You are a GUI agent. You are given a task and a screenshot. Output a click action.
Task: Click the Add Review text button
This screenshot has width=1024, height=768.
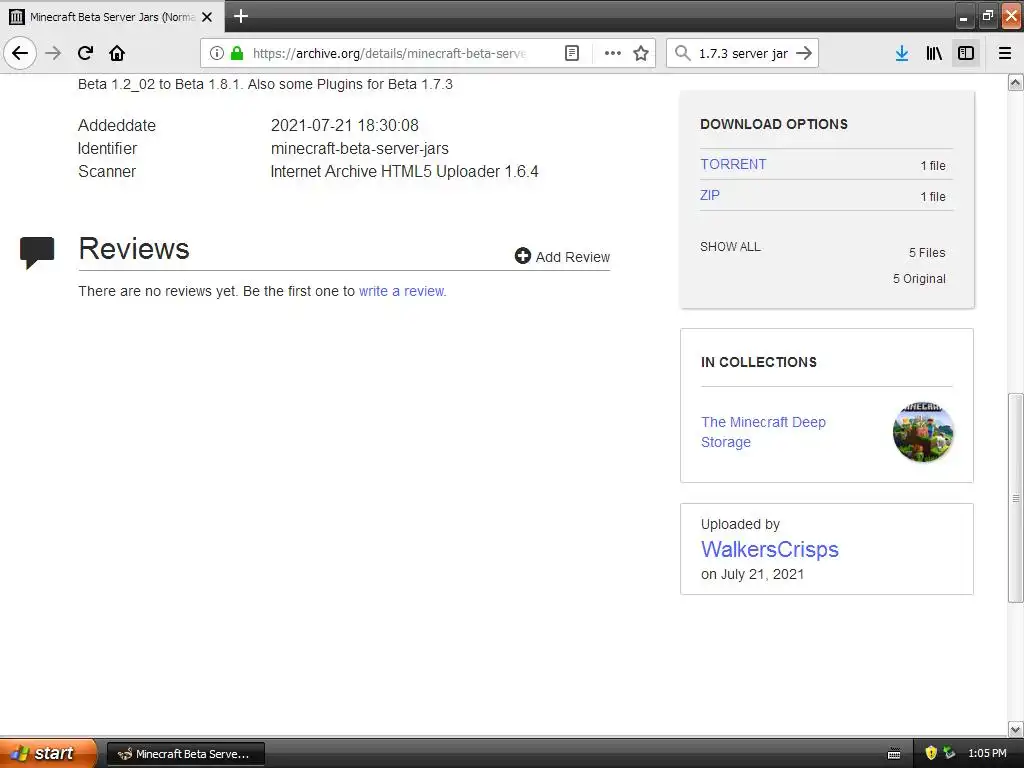[573, 257]
